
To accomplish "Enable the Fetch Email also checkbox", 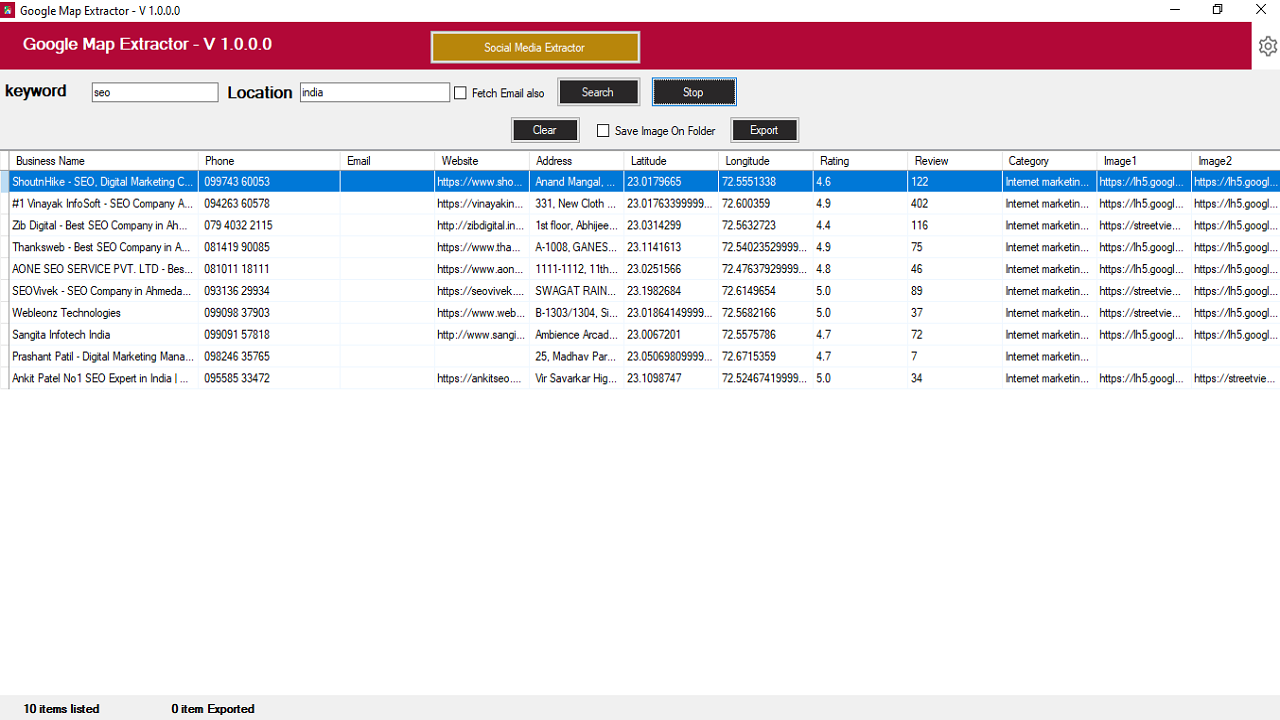I will (x=460, y=92).
